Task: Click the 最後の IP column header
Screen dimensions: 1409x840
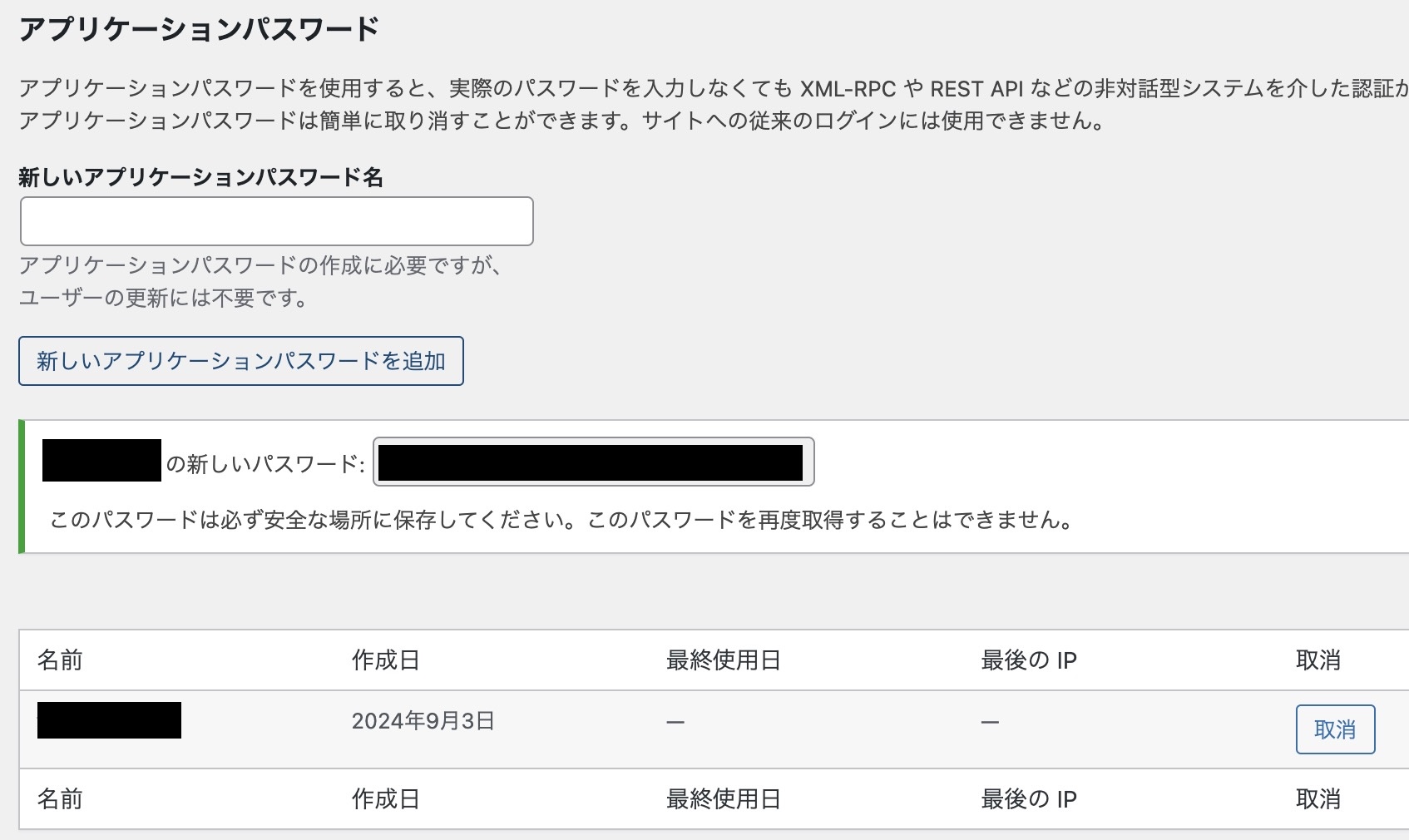Action: (x=1030, y=660)
